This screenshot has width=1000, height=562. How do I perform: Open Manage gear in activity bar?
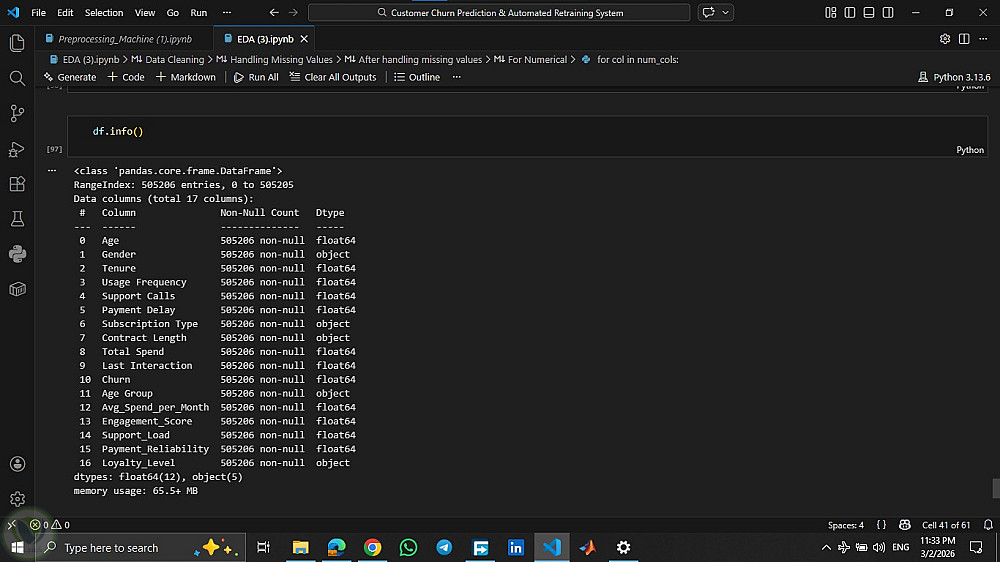pyautogui.click(x=17, y=499)
